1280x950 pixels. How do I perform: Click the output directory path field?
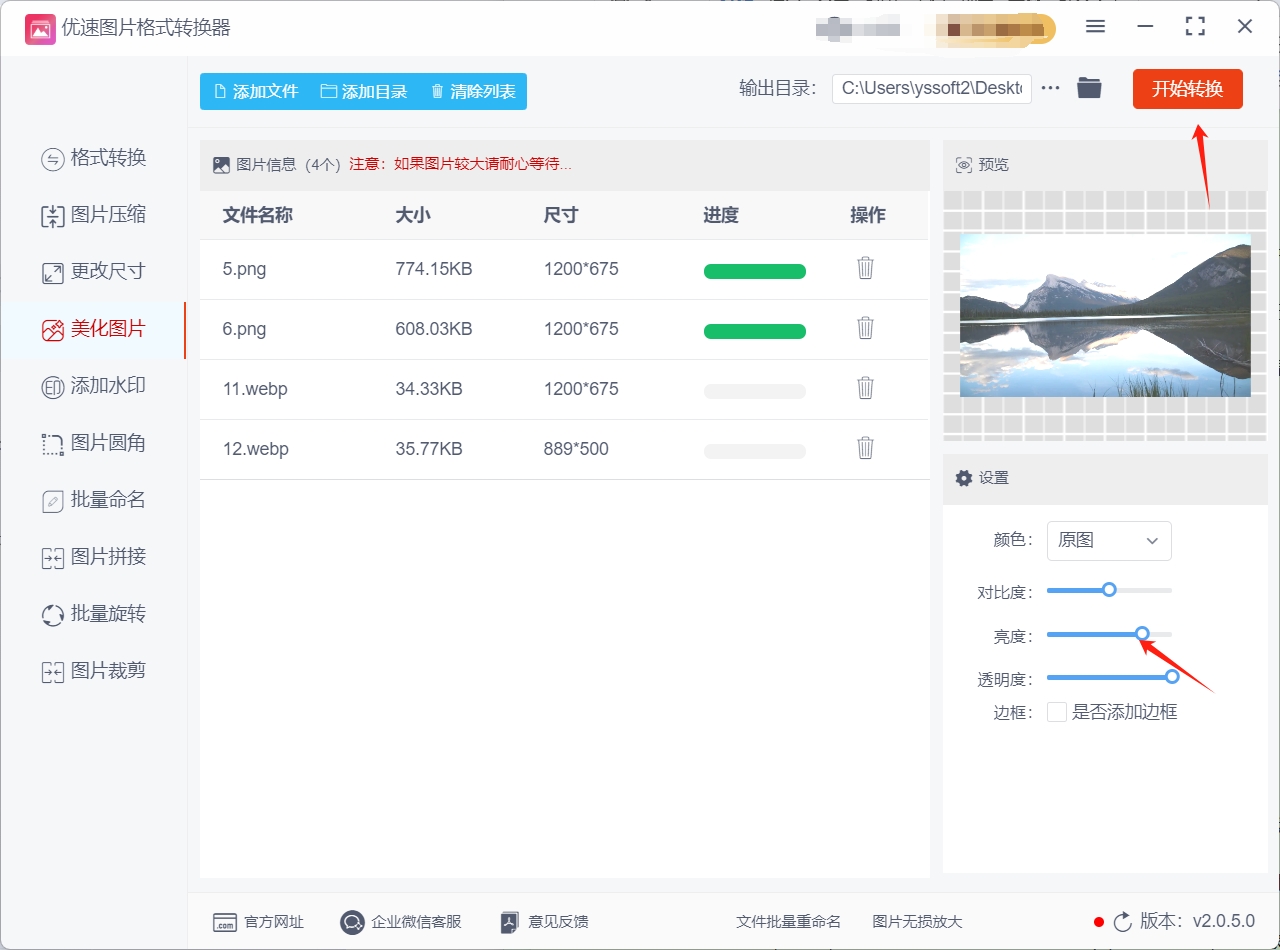[932, 88]
